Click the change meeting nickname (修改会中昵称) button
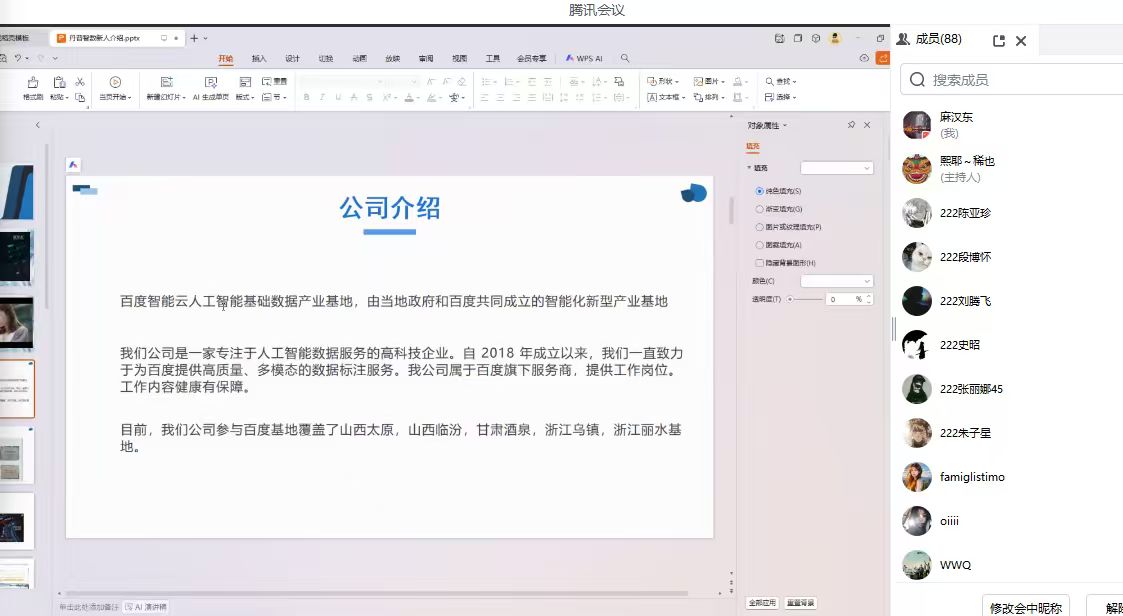The width and height of the screenshot is (1123, 616). point(1025,607)
